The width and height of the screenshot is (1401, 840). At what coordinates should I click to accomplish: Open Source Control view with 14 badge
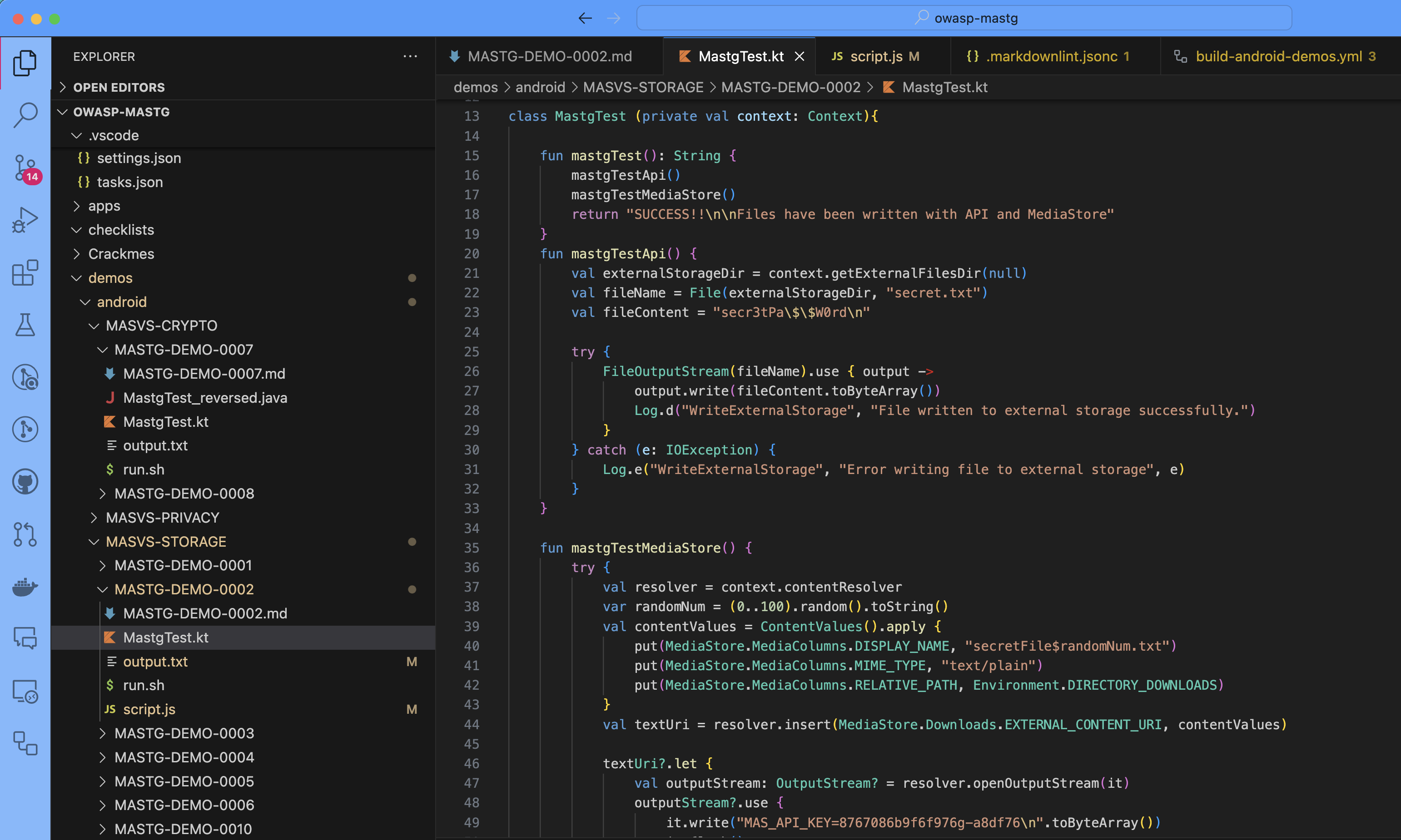tap(25, 168)
